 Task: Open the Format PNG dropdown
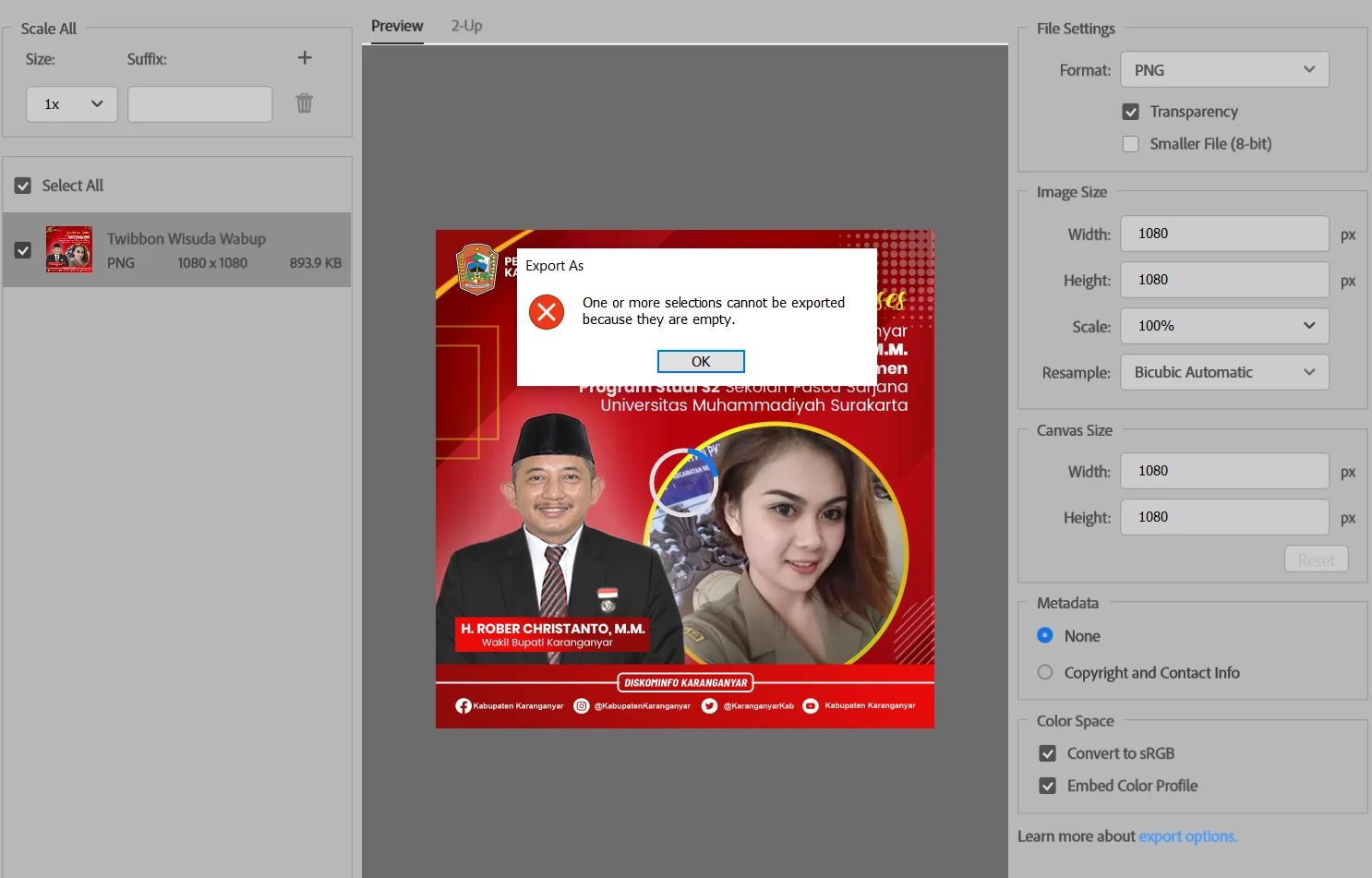(x=1224, y=70)
